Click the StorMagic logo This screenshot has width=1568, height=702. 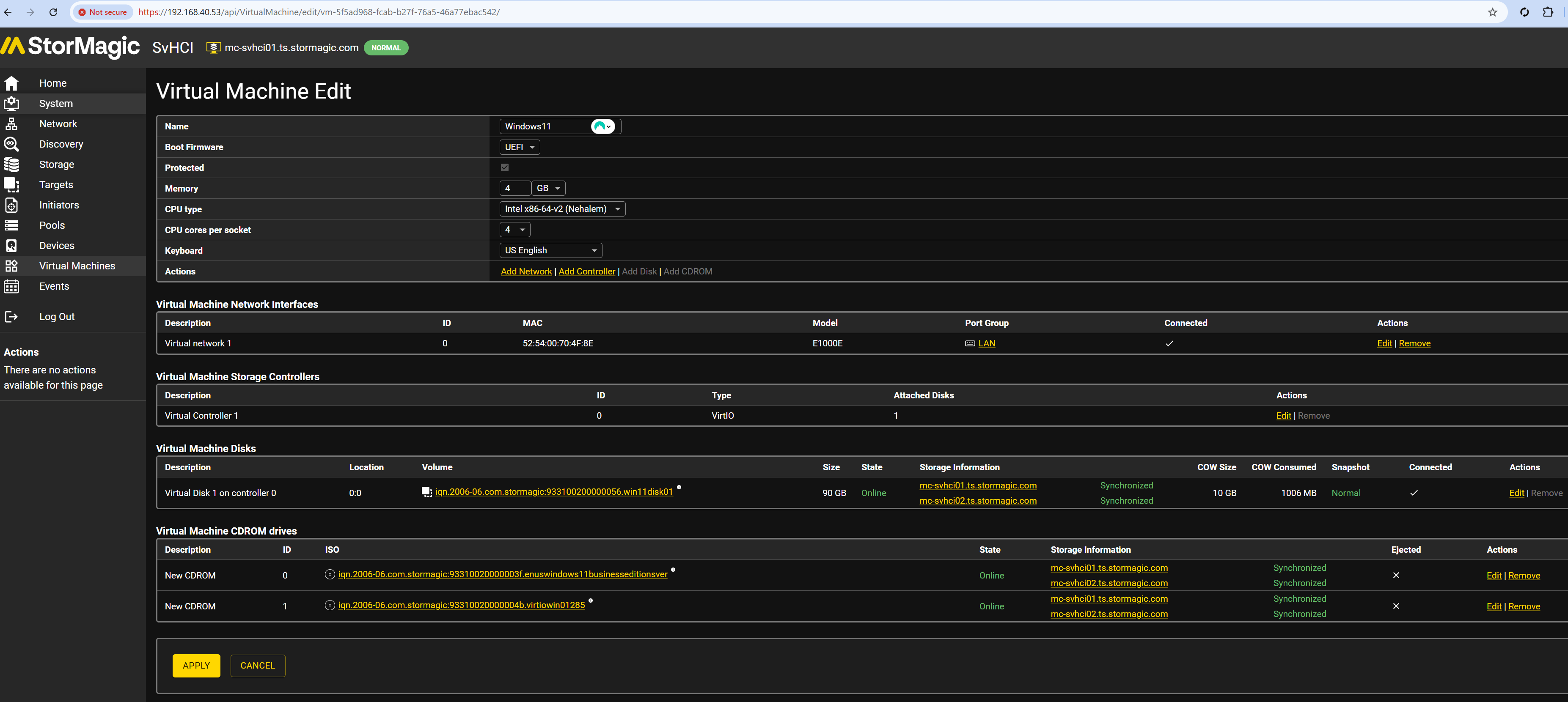tap(71, 47)
